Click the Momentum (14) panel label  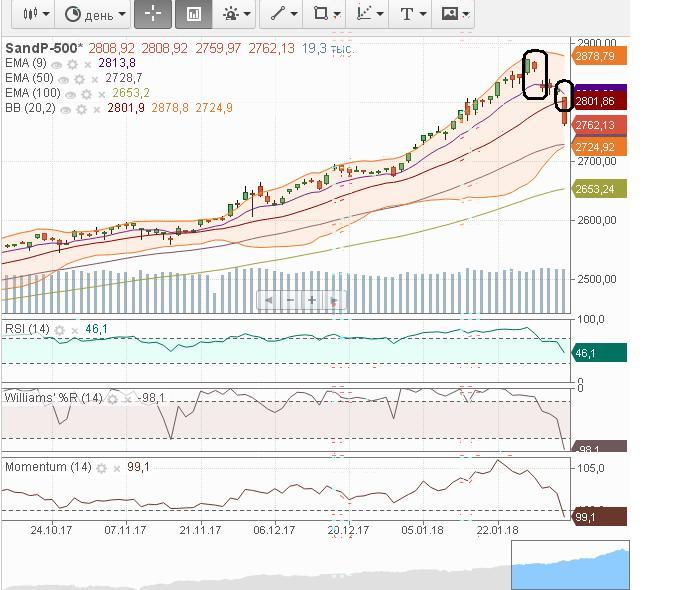tap(48, 467)
